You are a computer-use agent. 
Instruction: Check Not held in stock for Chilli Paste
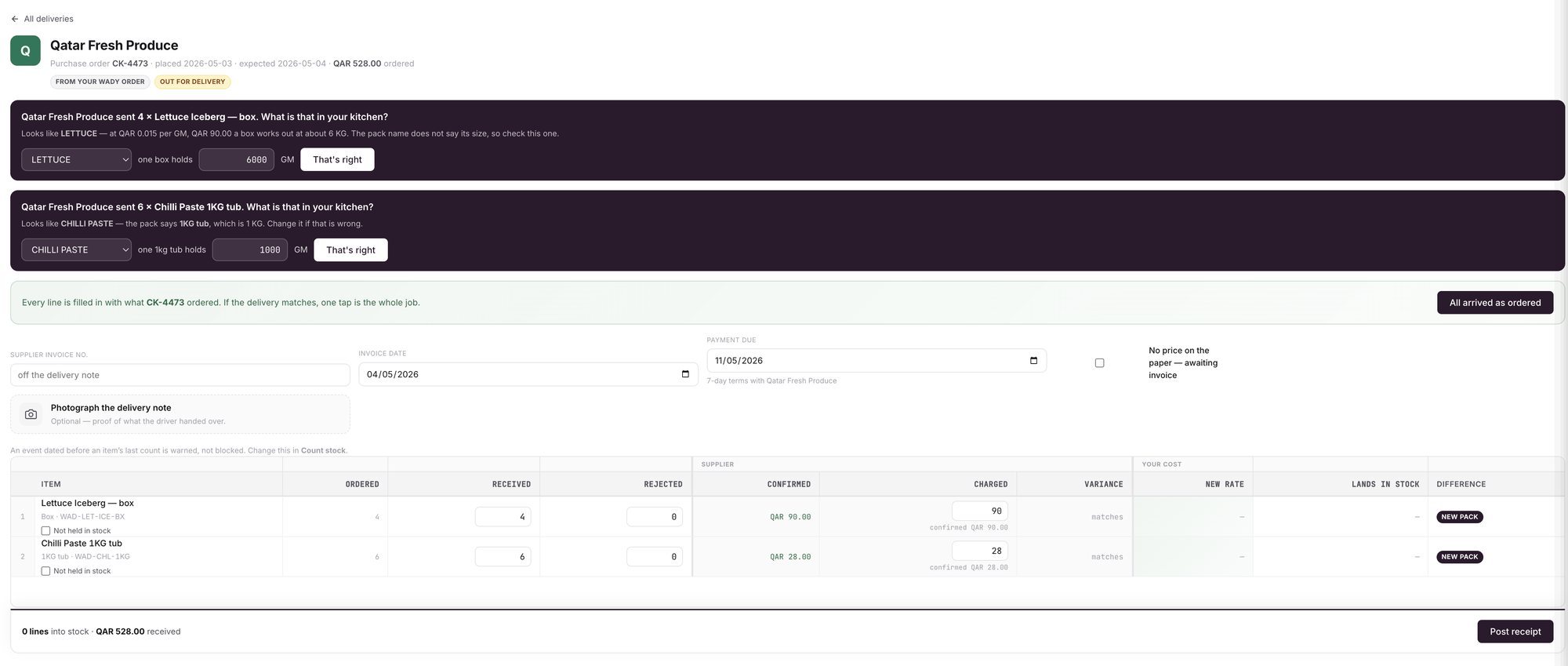coord(45,571)
